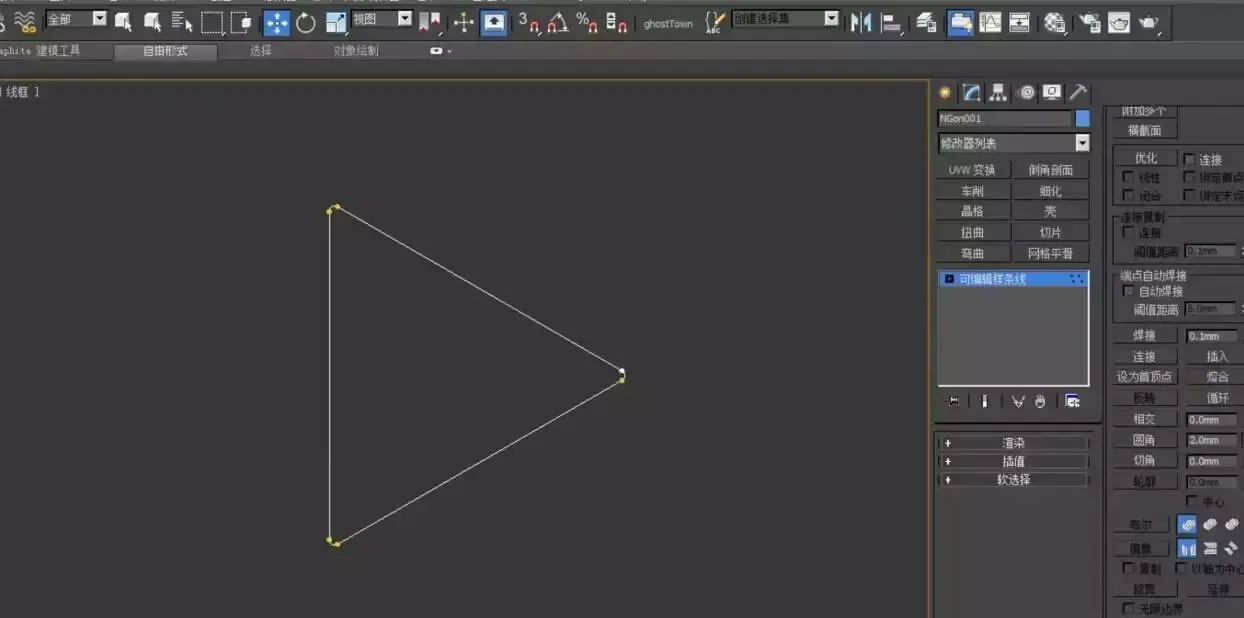Viewport: 1244px width, 618px height.
Task: Open the 选择 ribbon tab
Action: tap(260, 51)
